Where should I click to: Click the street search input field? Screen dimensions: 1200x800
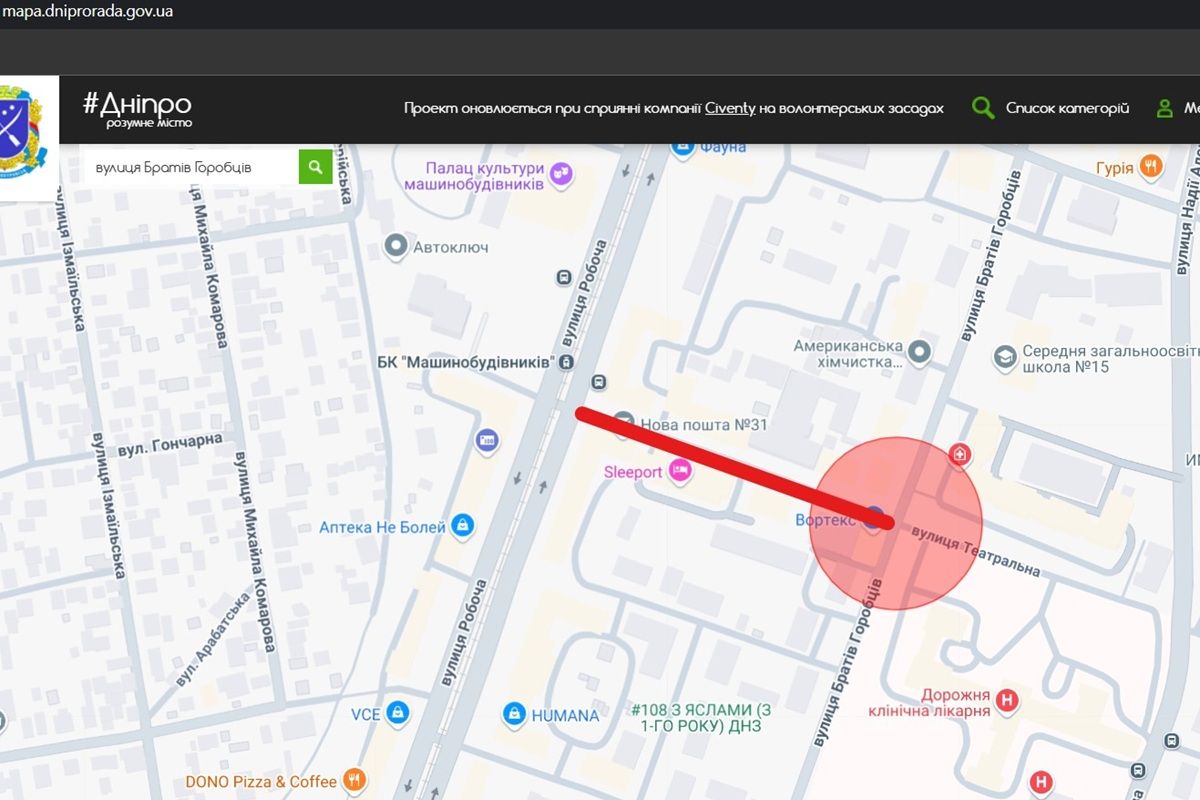click(x=190, y=167)
